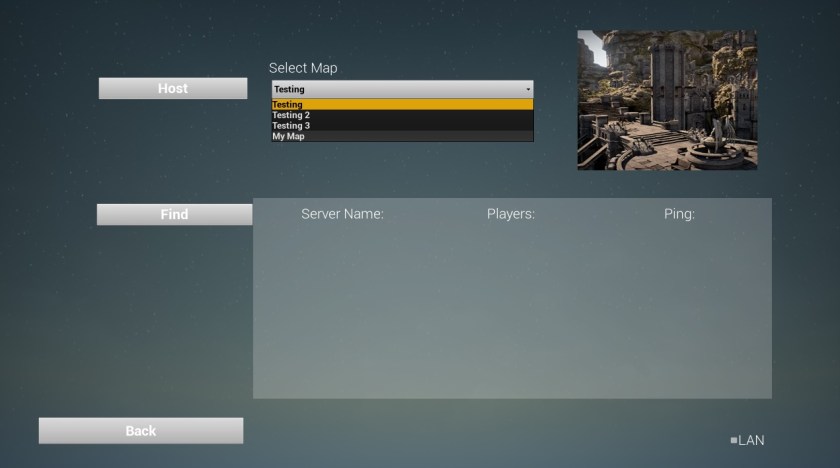Click the Ping column header
Image resolution: width=840 pixels, height=468 pixels.
point(679,214)
